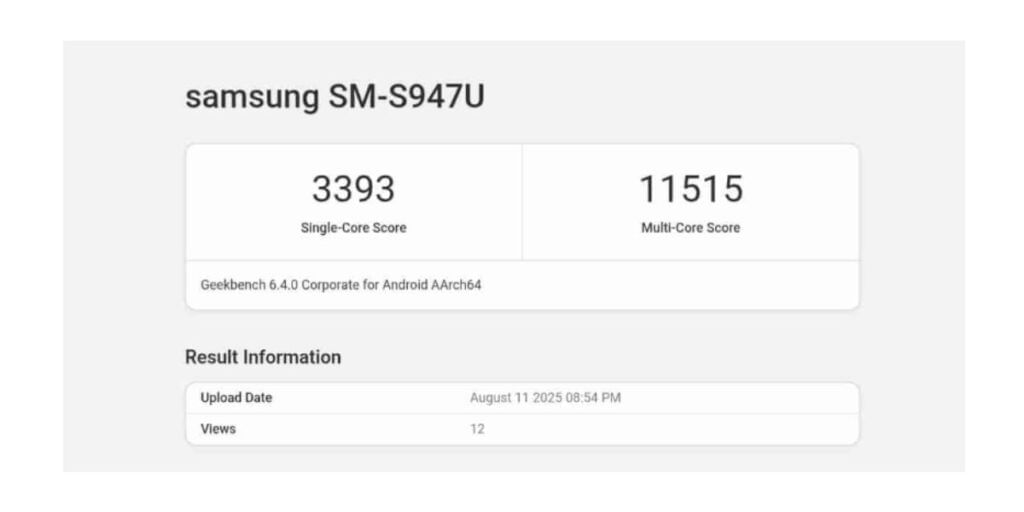The width and height of the screenshot is (1024, 512).
Task: Select the August 11 2025 08:54 PM date
Action: [x=545, y=398]
